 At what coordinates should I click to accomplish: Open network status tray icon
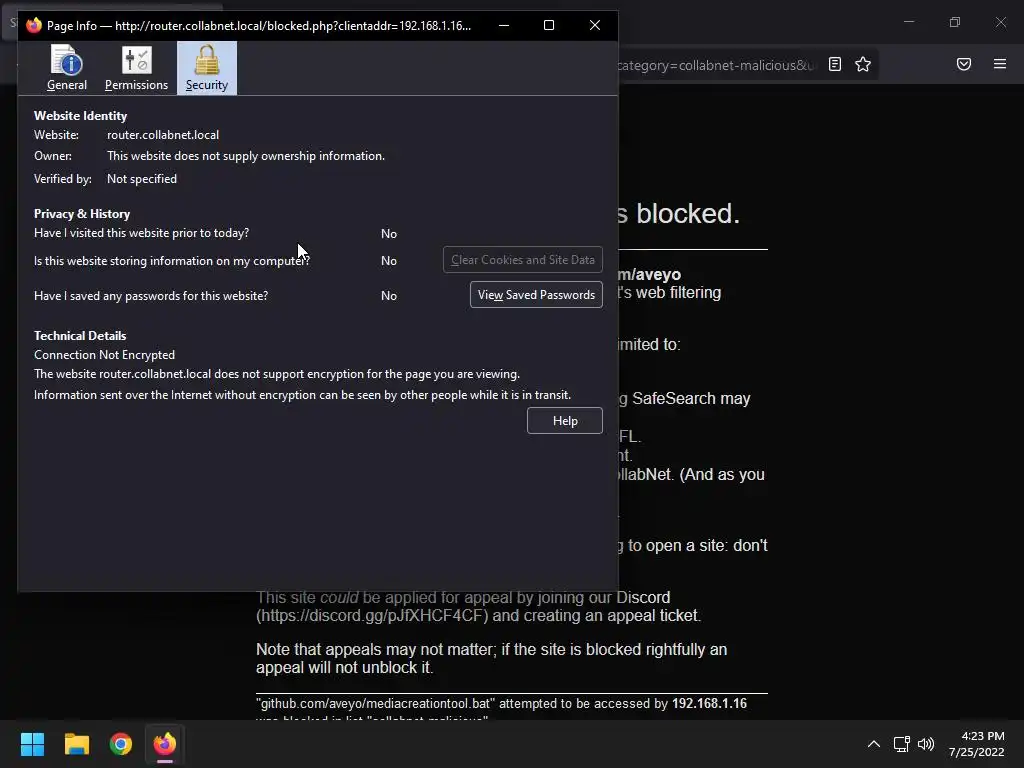click(902, 744)
